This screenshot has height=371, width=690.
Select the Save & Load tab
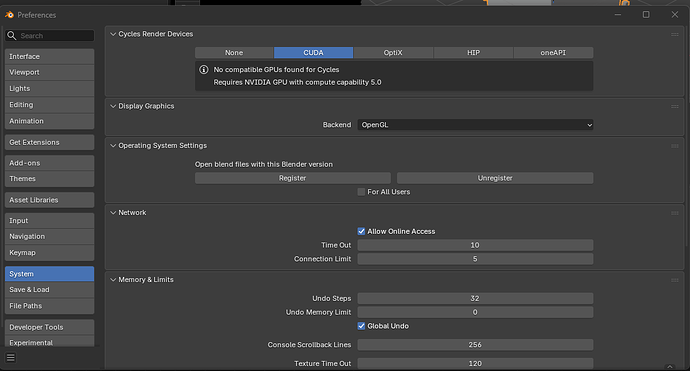pyautogui.click(x=49, y=290)
